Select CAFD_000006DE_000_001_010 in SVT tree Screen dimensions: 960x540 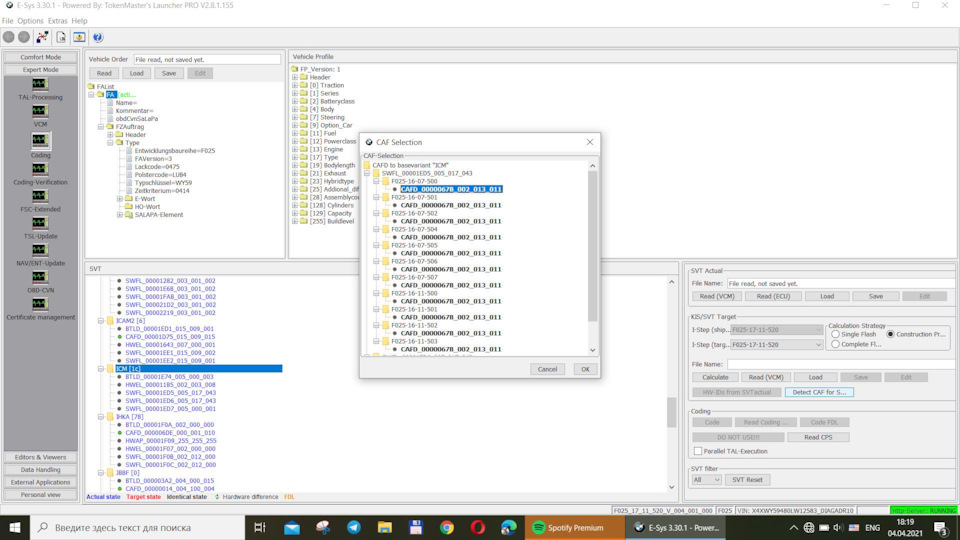coord(170,433)
